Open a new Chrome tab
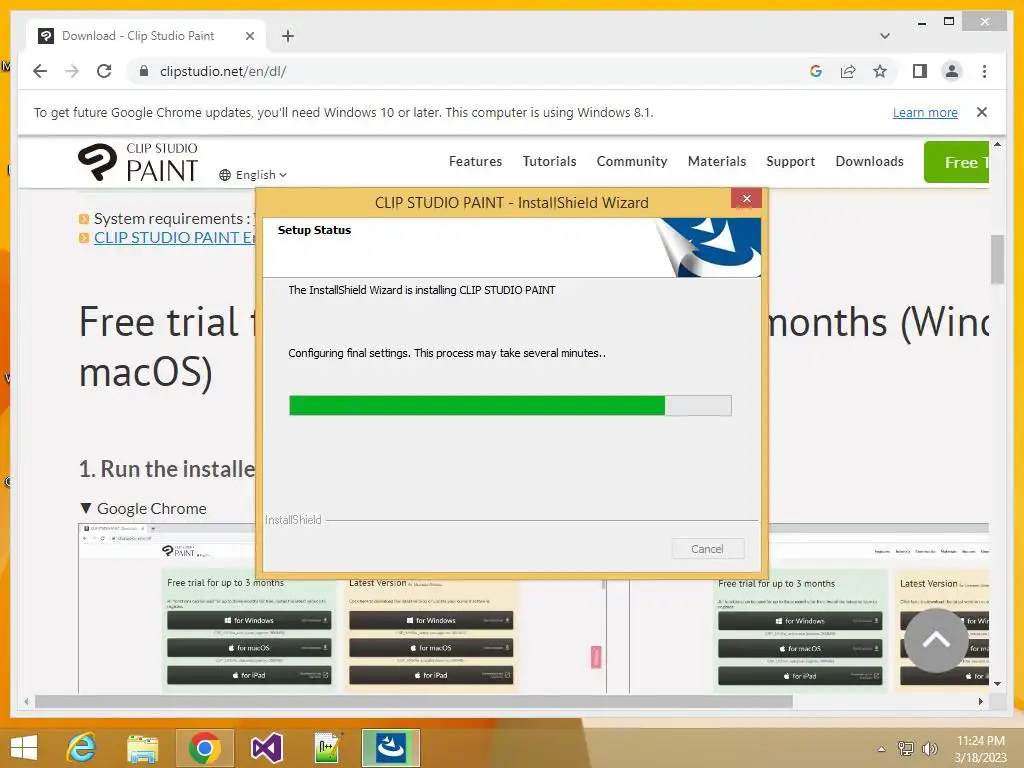Image resolution: width=1024 pixels, height=768 pixels. pyautogui.click(x=288, y=36)
